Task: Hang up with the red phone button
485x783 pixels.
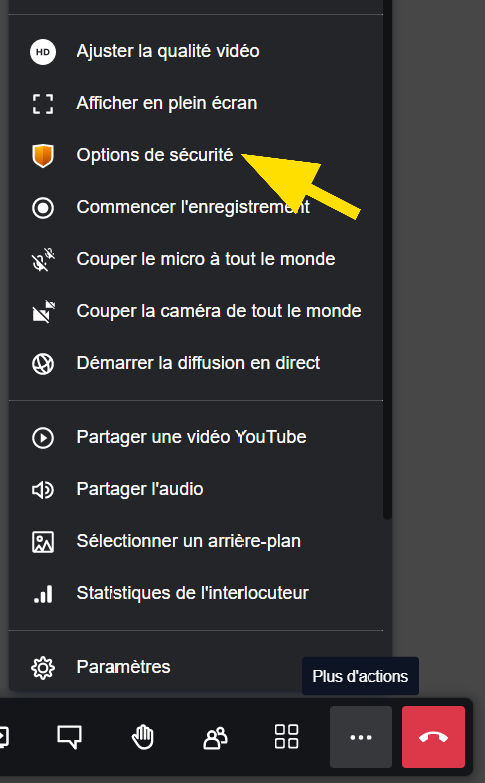Action: [x=434, y=737]
